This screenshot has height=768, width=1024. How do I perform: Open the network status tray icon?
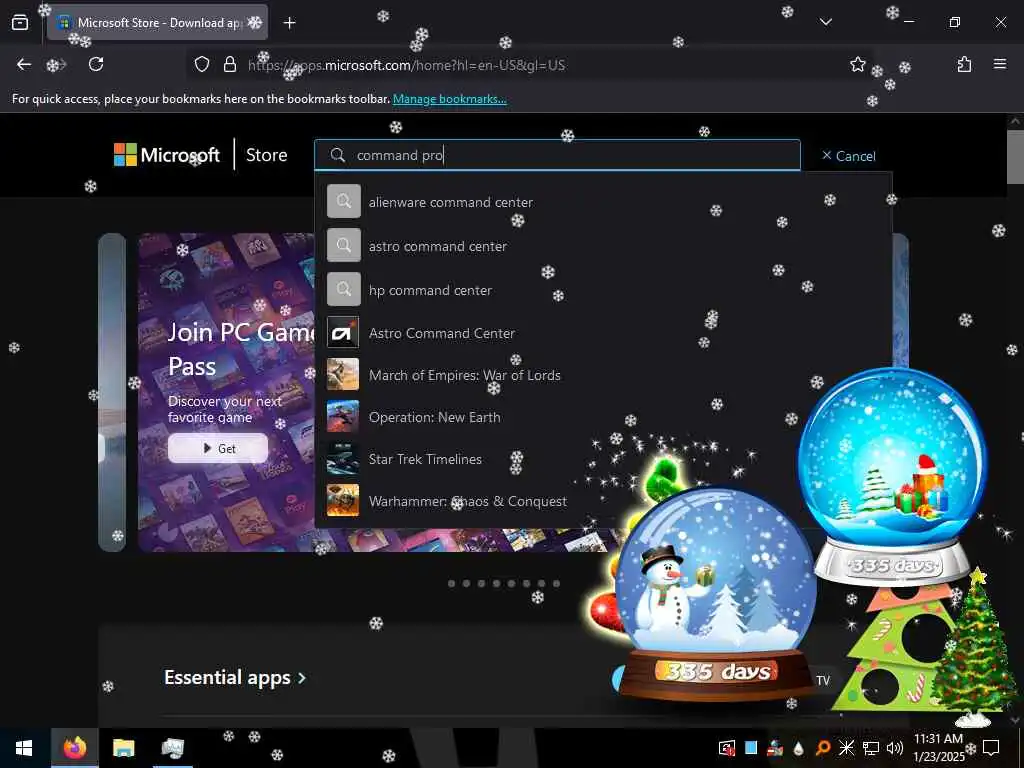pyautogui.click(x=871, y=748)
